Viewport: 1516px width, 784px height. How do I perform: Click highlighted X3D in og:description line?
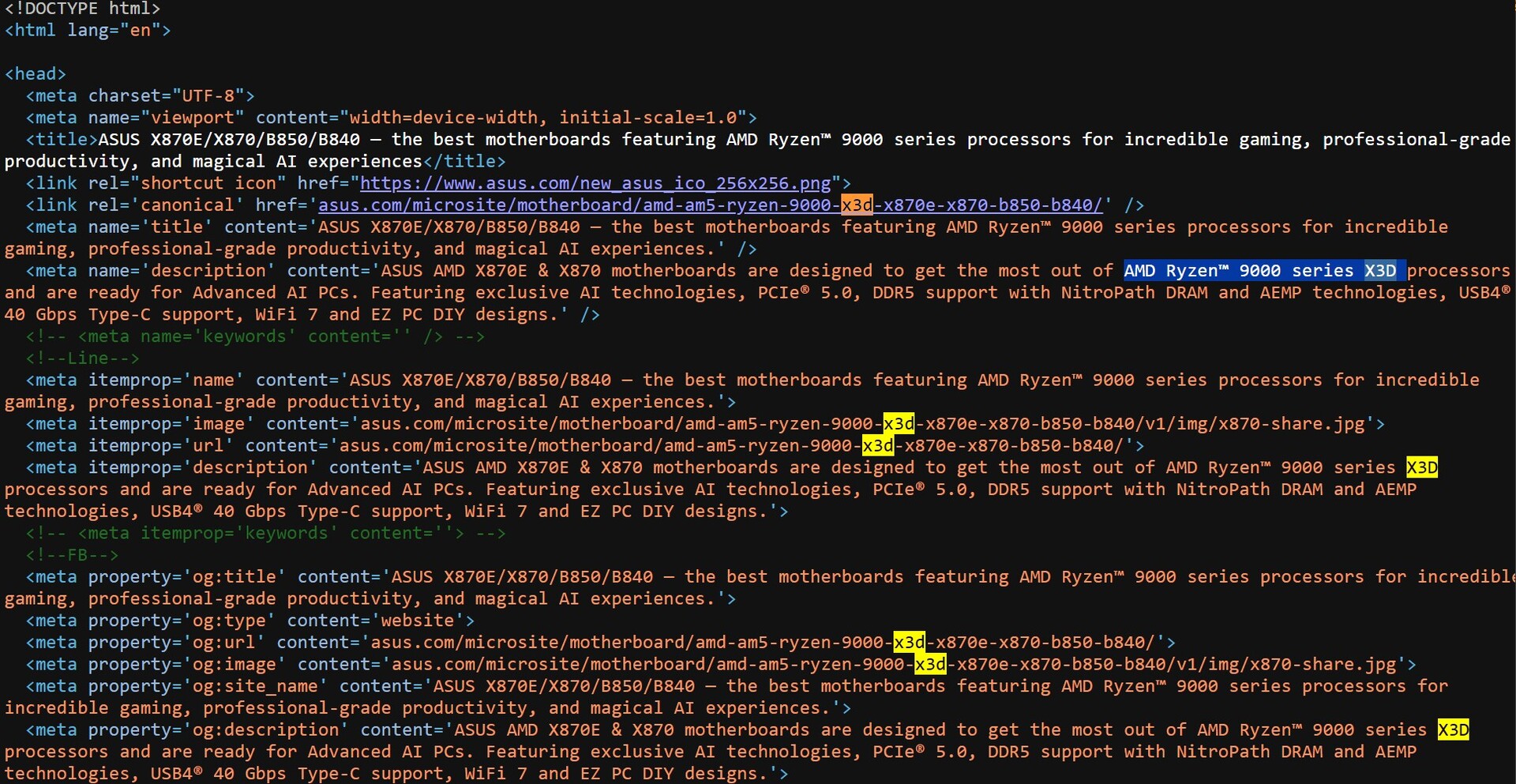(x=1454, y=730)
